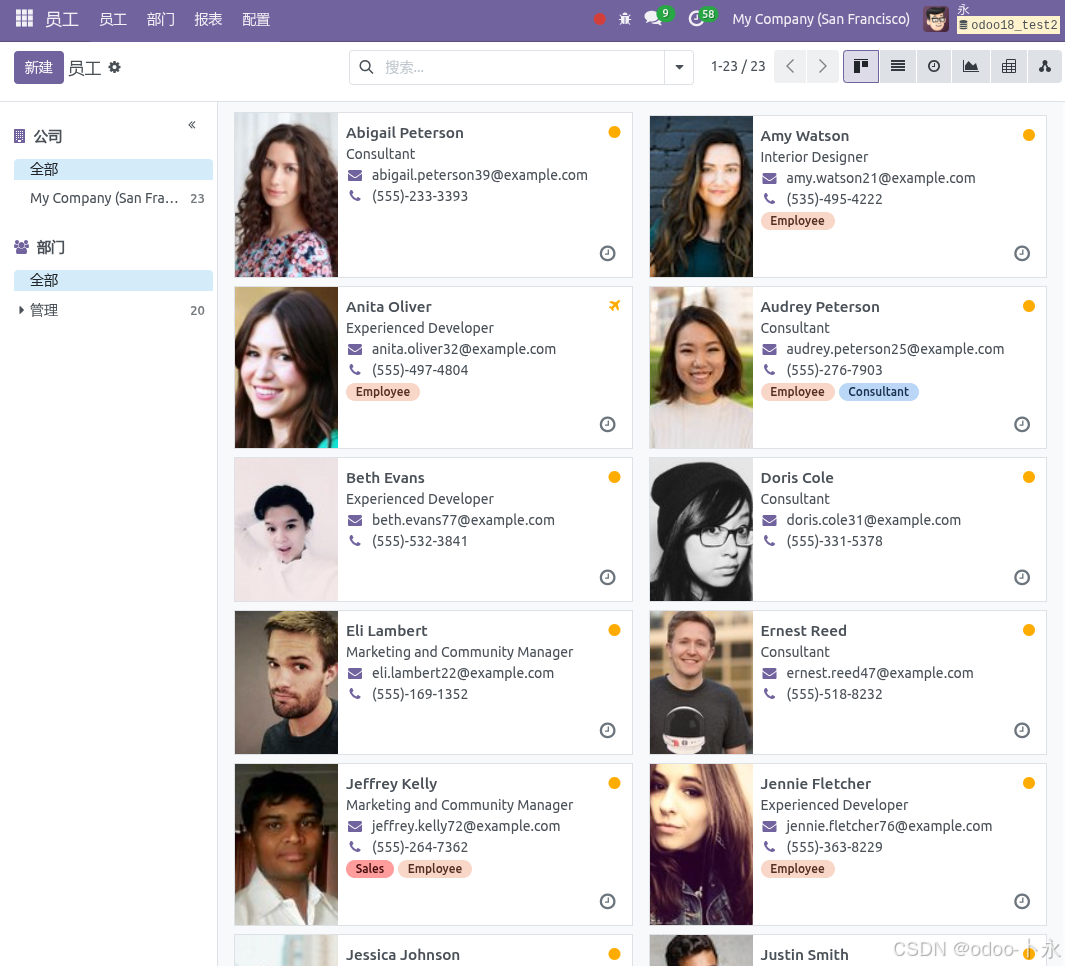The image size is (1065, 966).
Task: Open activity clock on Audrey Peterson card
Action: (1022, 425)
